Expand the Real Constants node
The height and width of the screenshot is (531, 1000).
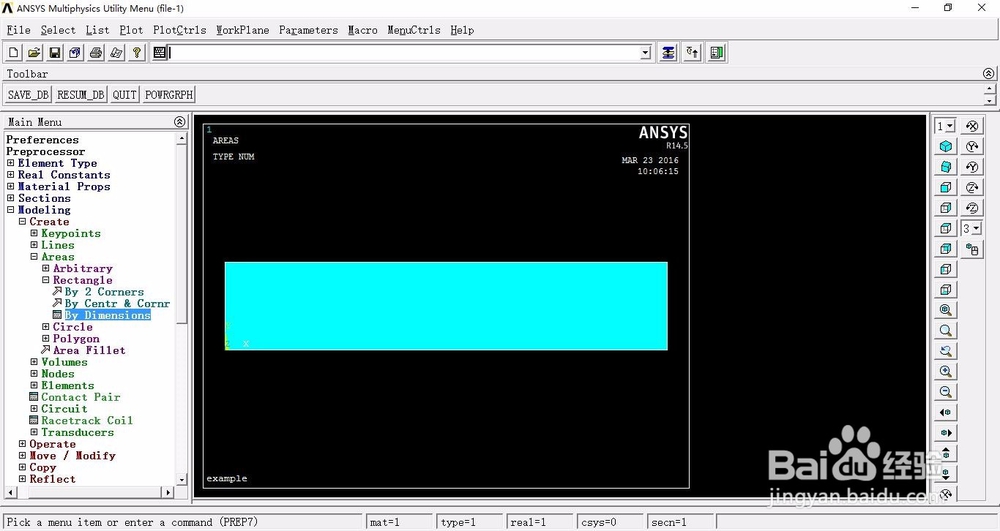point(10,175)
